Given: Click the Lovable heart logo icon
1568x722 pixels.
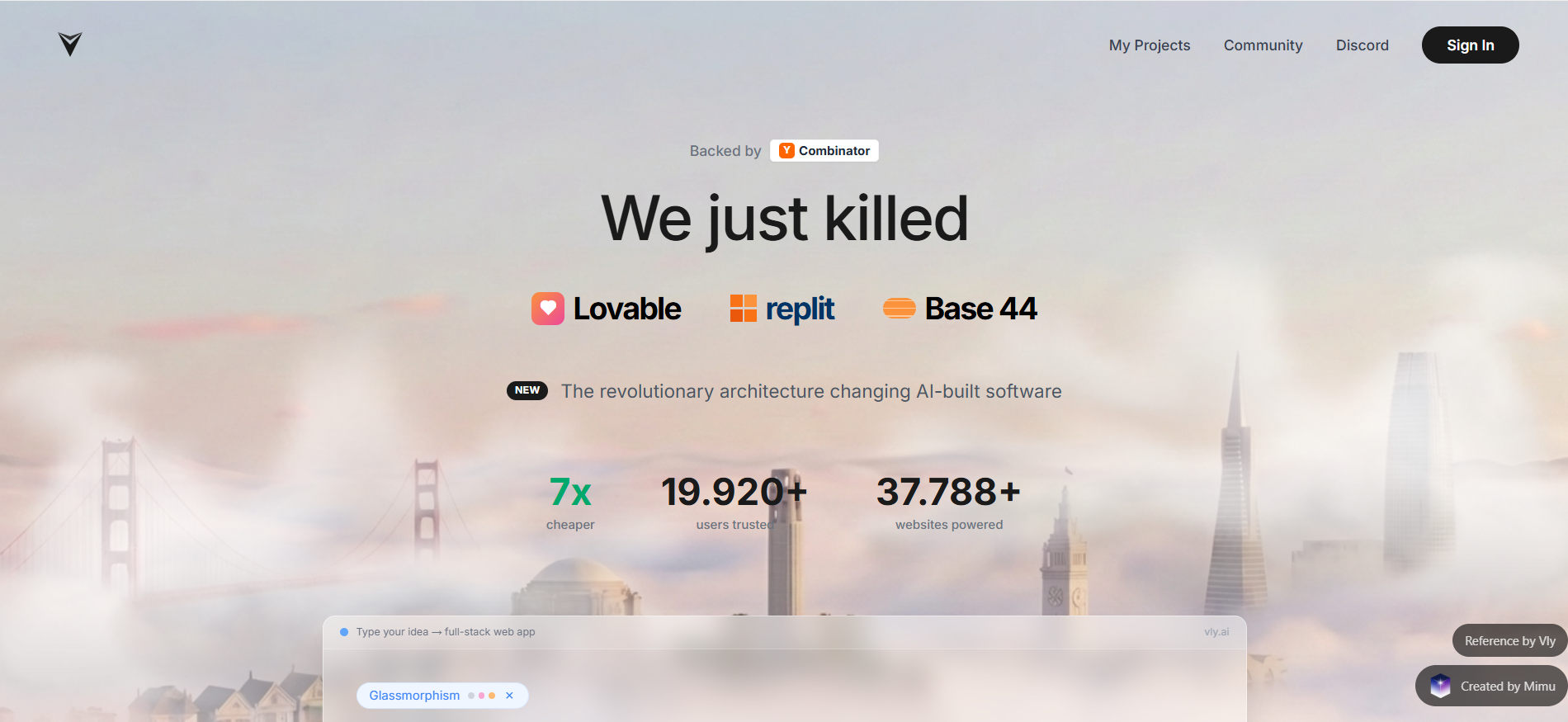Looking at the screenshot, I should (547, 309).
